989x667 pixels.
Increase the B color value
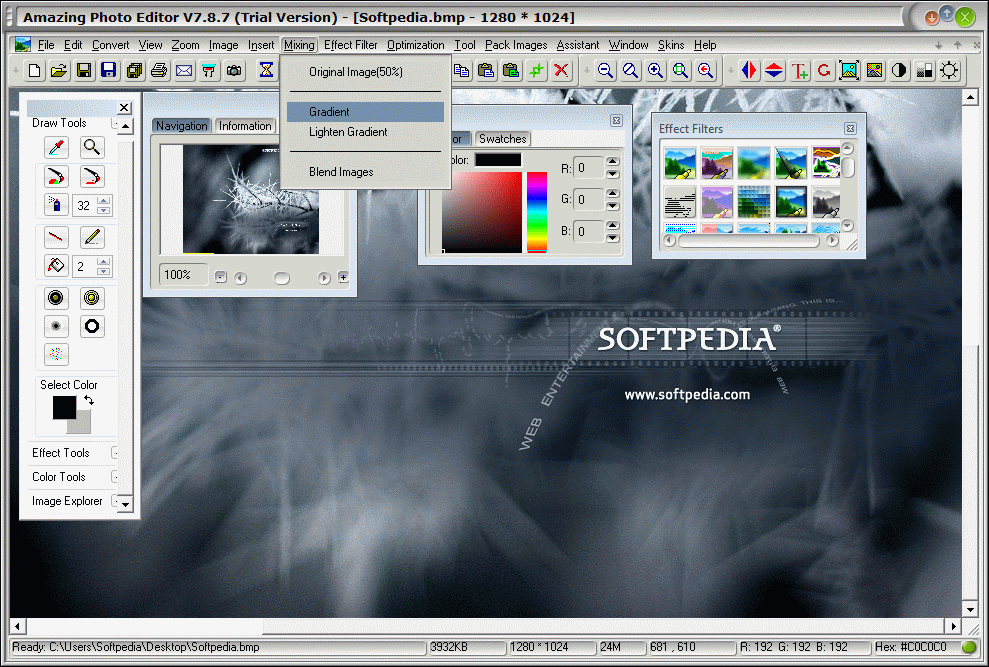pos(612,225)
